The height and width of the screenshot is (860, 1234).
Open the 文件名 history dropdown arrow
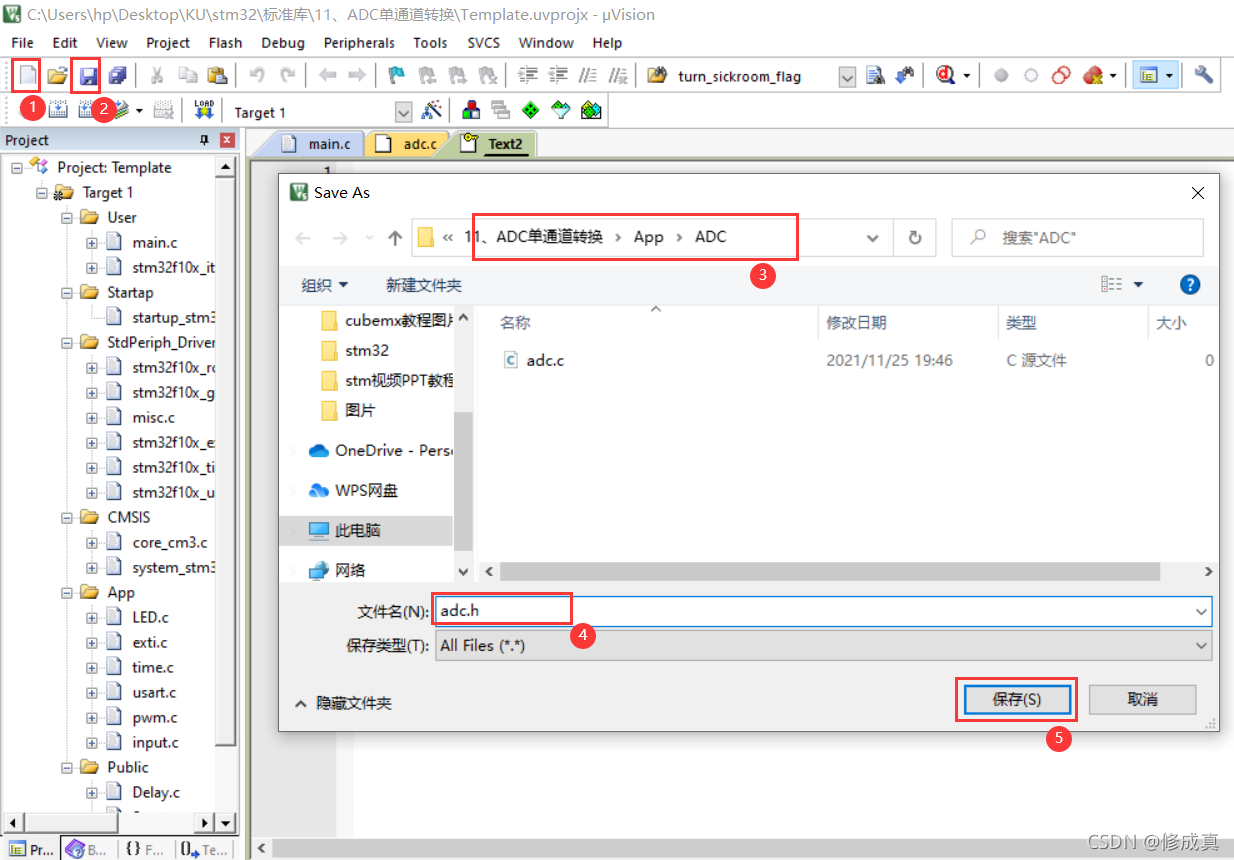(1201, 611)
